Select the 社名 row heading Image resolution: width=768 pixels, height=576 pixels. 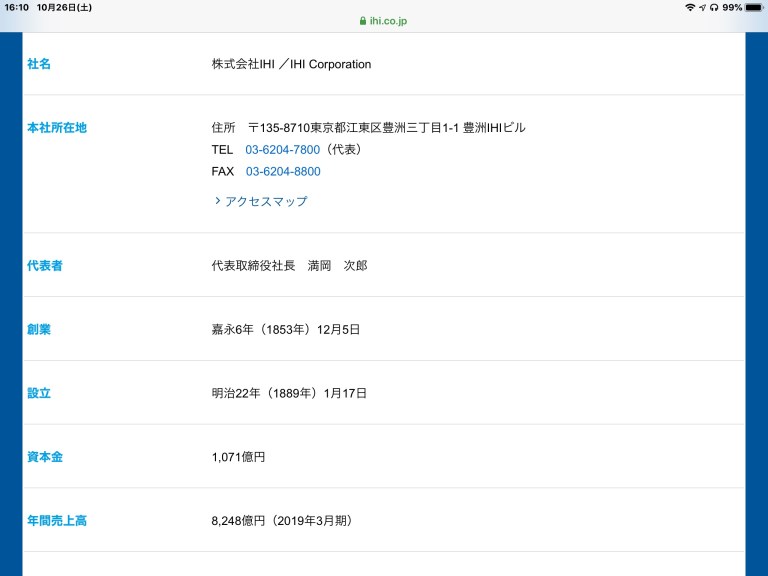39,64
